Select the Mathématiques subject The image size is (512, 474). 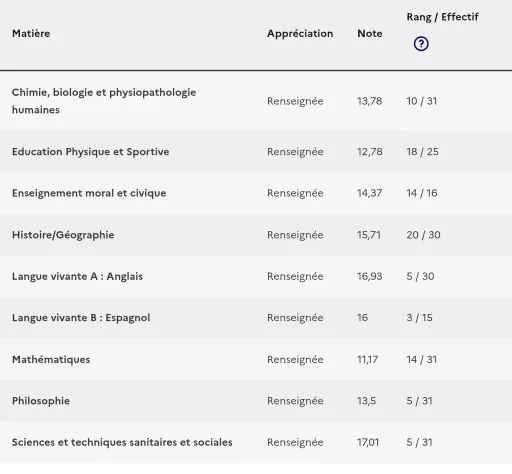tap(51, 360)
